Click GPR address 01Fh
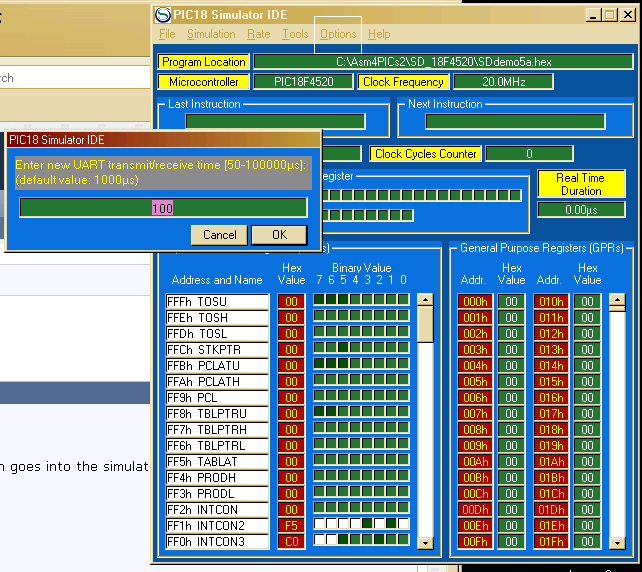Screen dimensions: 642x572 coord(551,542)
